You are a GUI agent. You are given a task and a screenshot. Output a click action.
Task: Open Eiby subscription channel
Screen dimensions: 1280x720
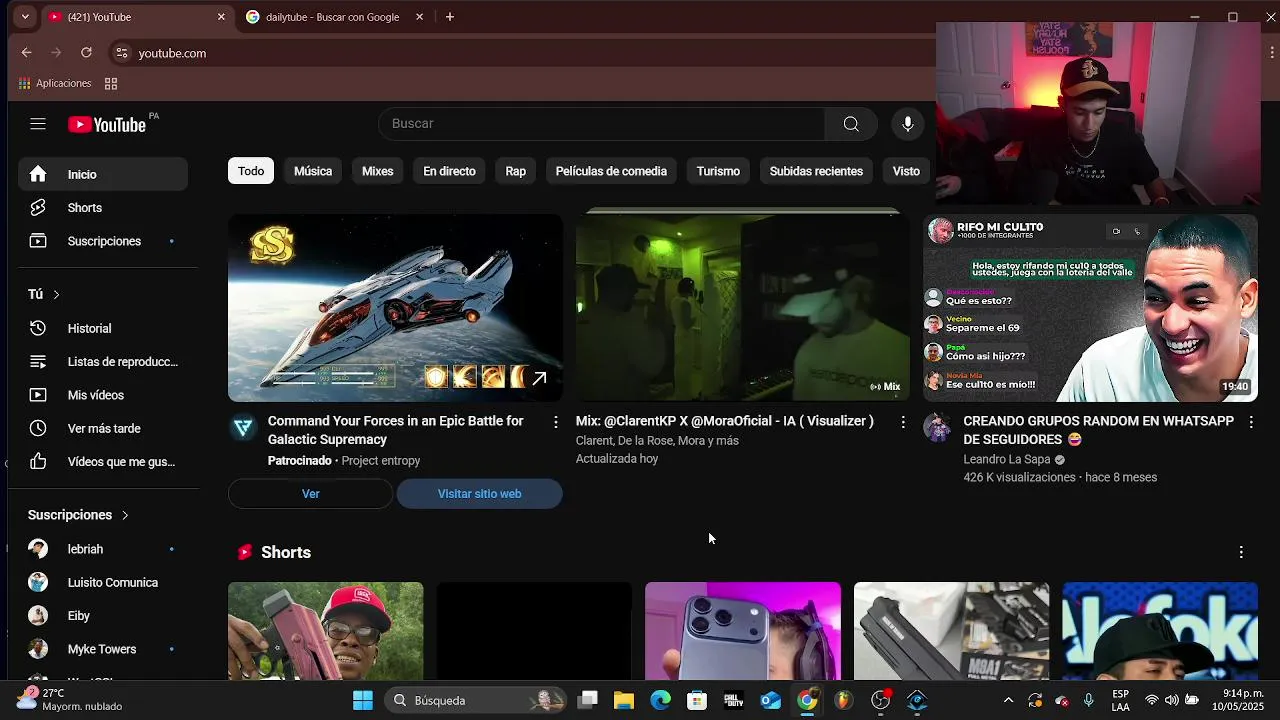pyautogui.click(x=103, y=616)
